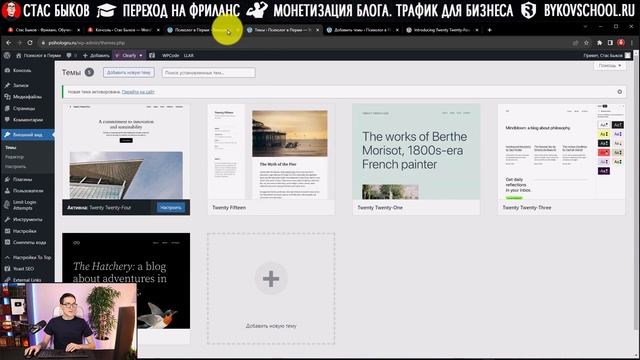
Task: Bookmark the page with the star icon
Action: [x=587, y=42]
